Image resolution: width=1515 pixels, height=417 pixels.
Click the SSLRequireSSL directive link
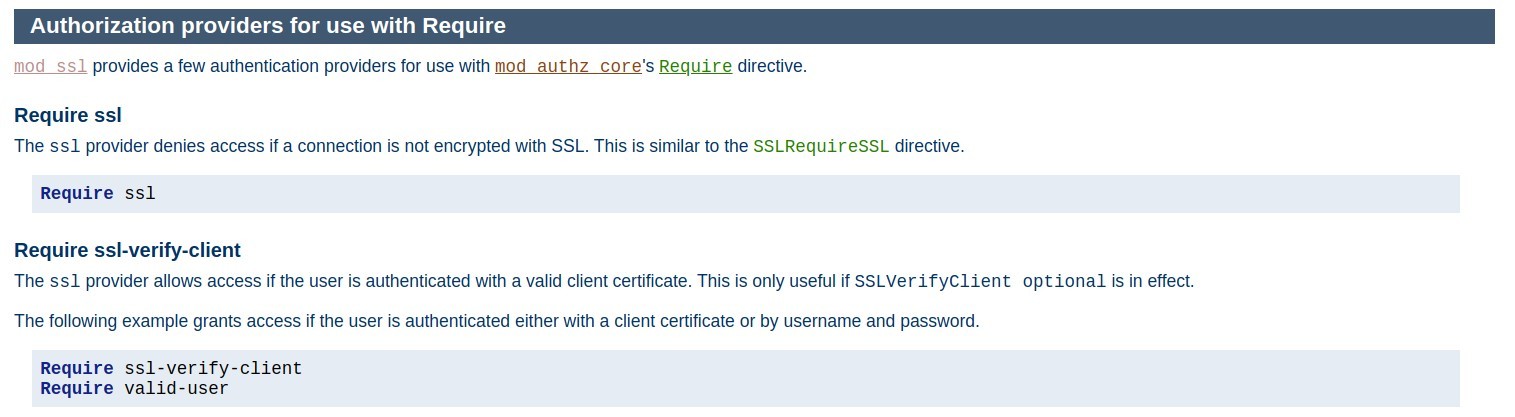pos(820,146)
